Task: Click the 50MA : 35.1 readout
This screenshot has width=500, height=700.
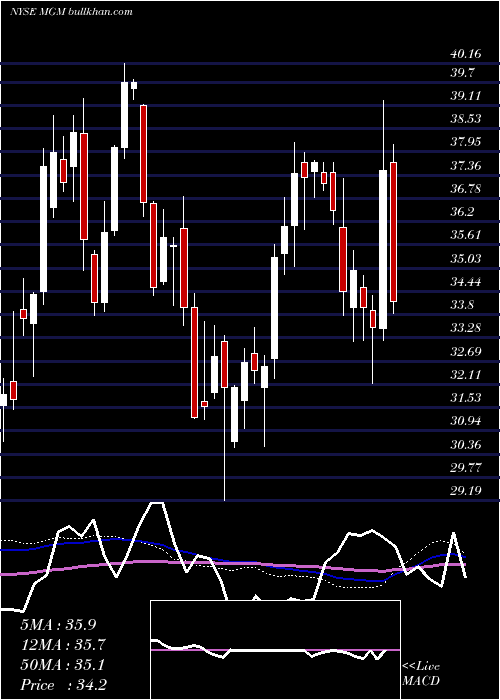Action: (x=63, y=665)
